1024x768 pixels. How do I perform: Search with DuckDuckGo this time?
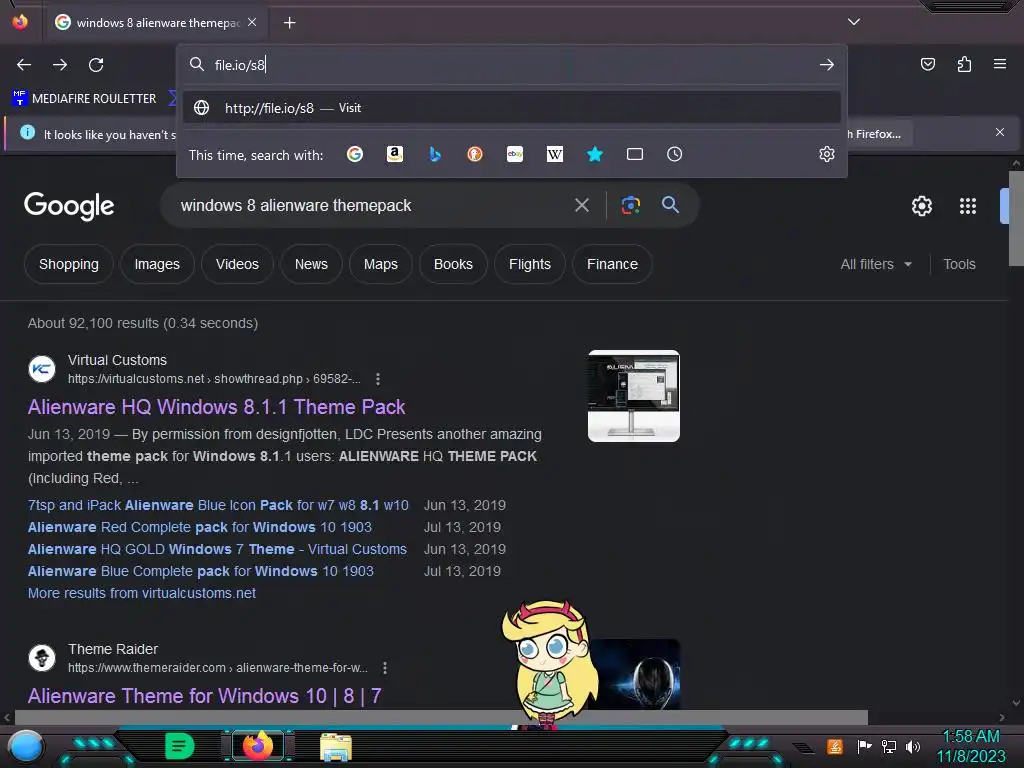475,154
